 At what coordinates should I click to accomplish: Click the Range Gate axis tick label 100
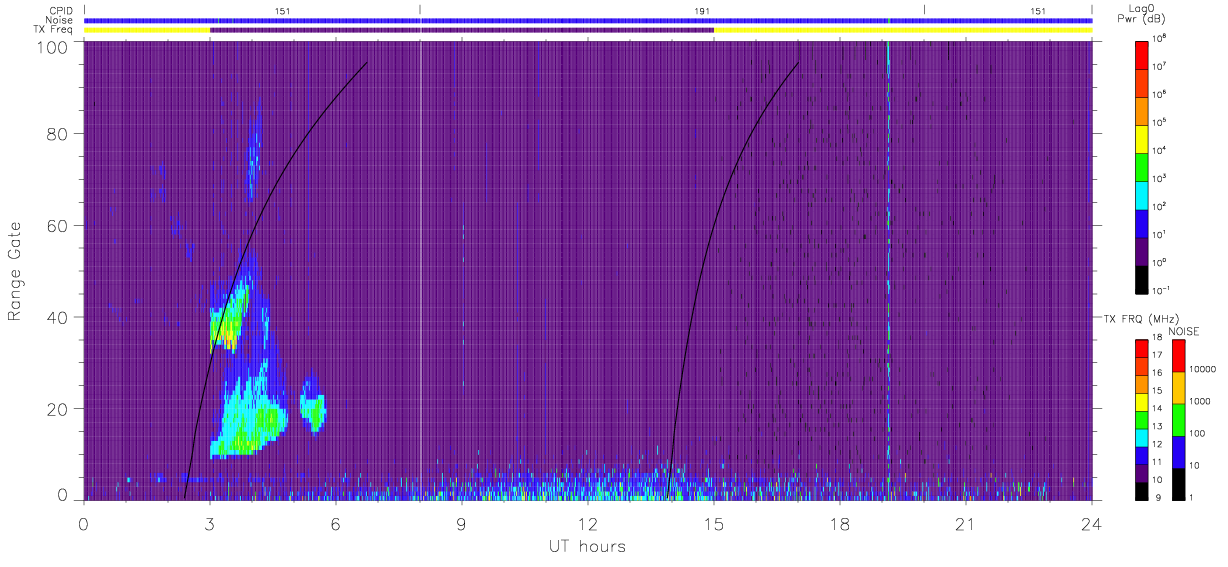52,46
